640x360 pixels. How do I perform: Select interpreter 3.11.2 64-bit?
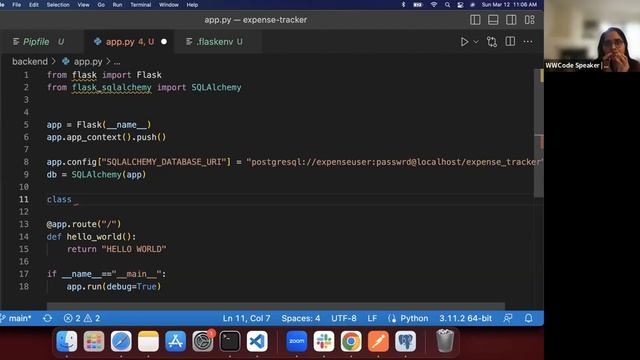(465, 318)
